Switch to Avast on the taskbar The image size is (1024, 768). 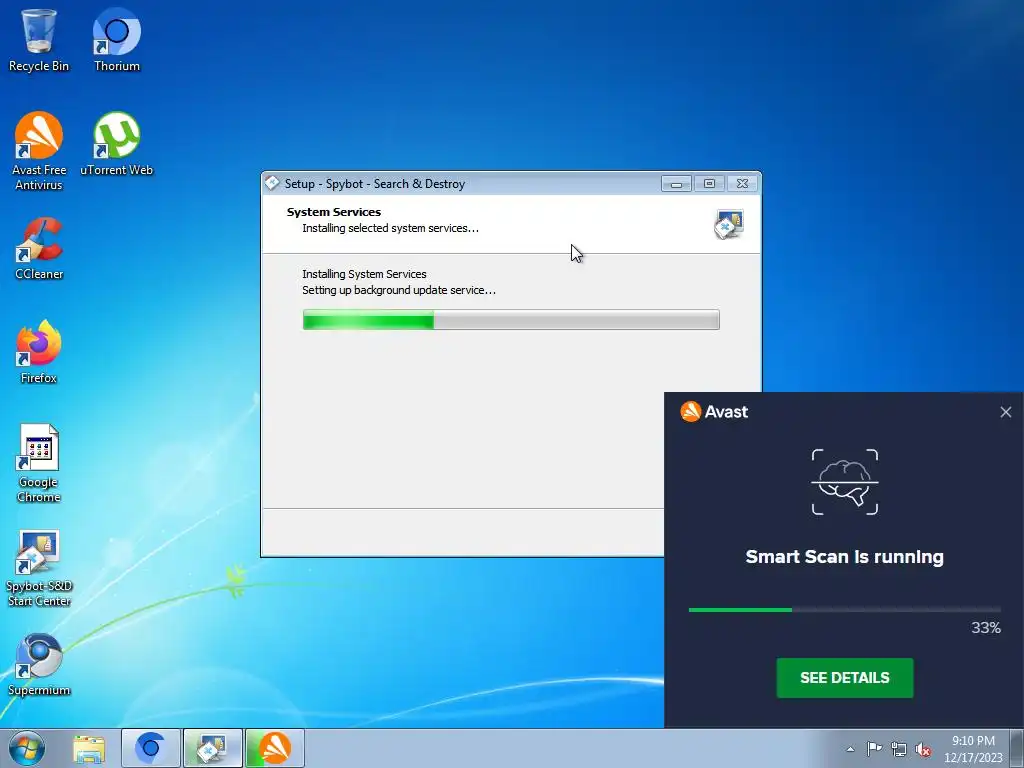(274, 748)
